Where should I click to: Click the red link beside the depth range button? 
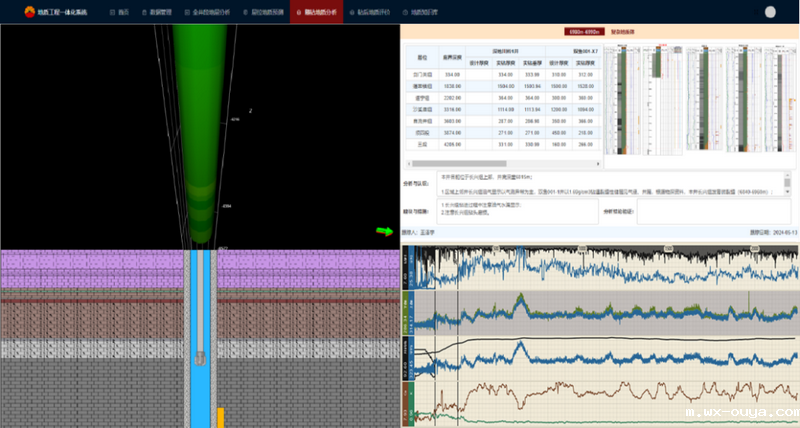click(x=623, y=32)
